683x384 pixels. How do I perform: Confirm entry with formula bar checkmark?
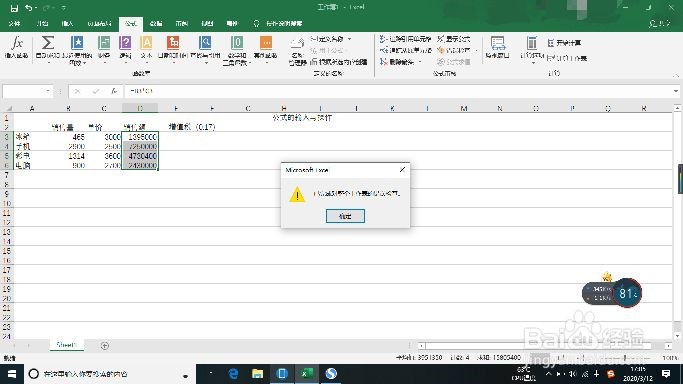pyautogui.click(x=96, y=91)
